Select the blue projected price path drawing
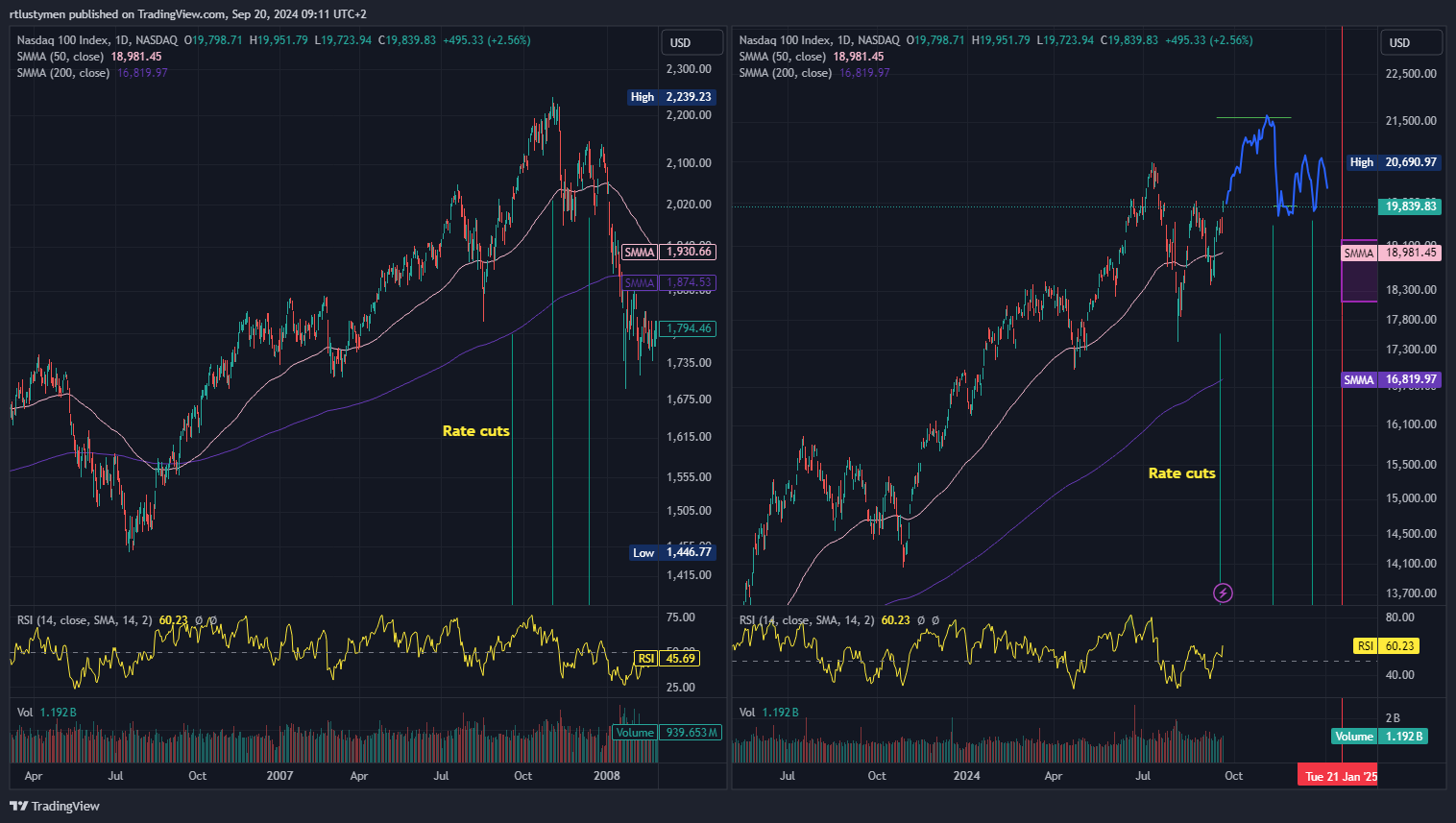Viewport: 1456px width, 823px height. [1274, 165]
